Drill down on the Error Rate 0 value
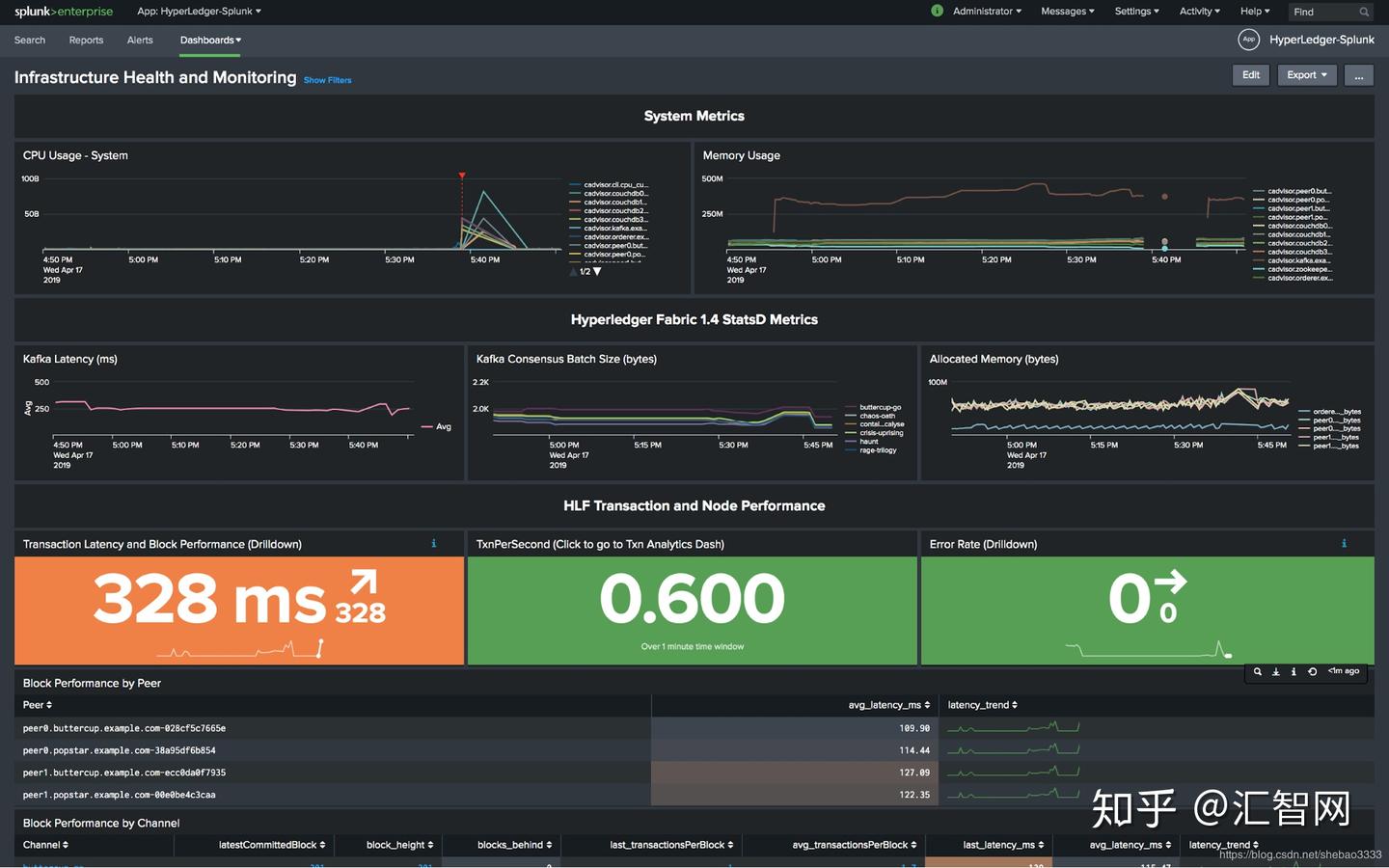 (x=1130, y=598)
